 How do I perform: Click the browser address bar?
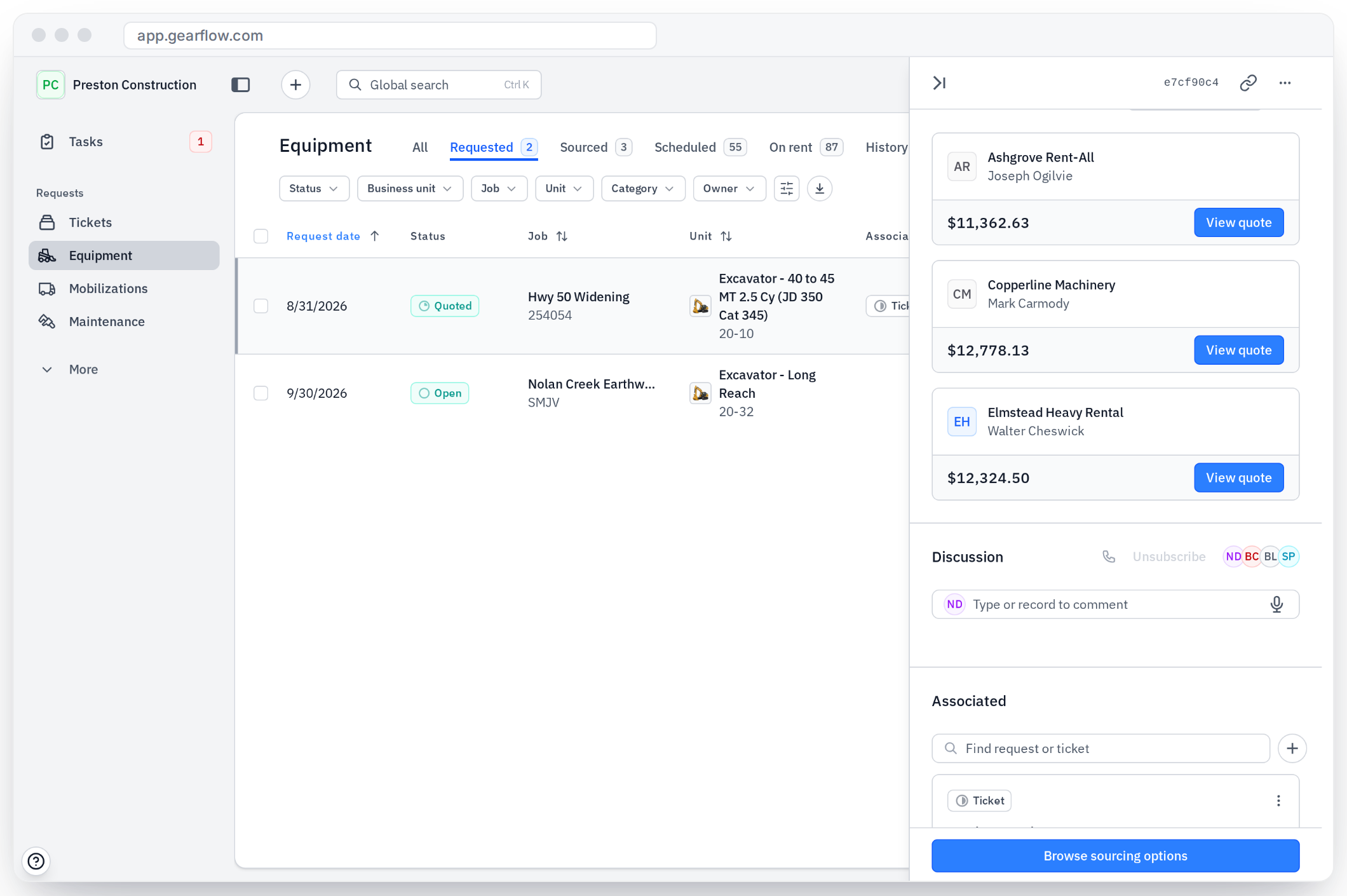(x=389, y=36)
